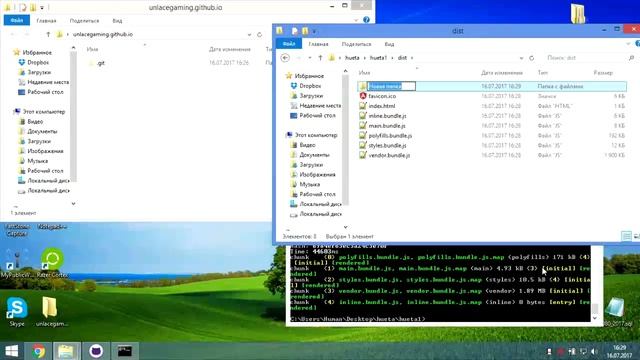The image size is (640, 360).
Task: Open Command Prompt from the taskbar
Action: [x=124, y=351]
